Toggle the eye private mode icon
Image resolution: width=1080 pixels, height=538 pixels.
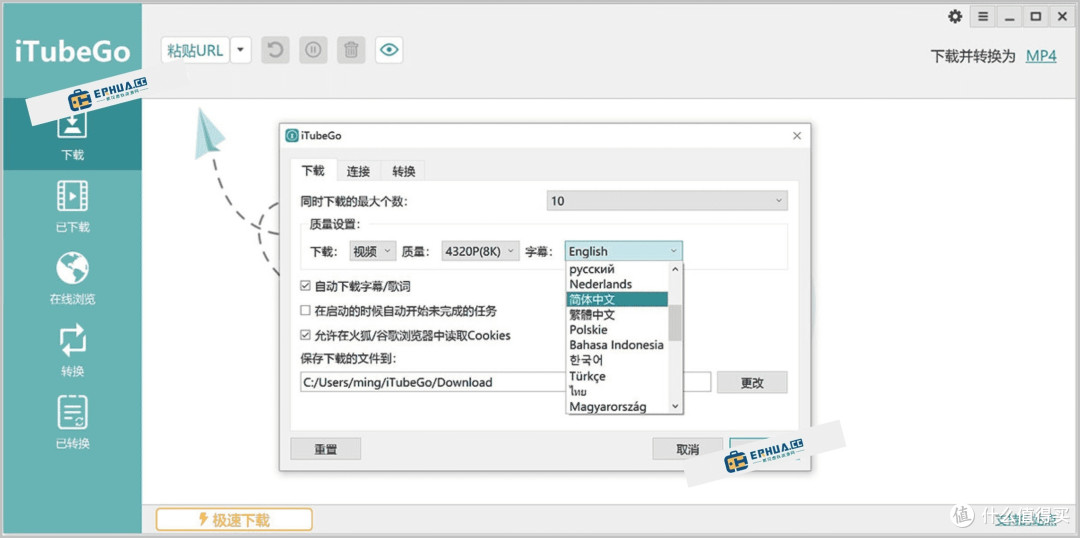click(x=389, y=50)
